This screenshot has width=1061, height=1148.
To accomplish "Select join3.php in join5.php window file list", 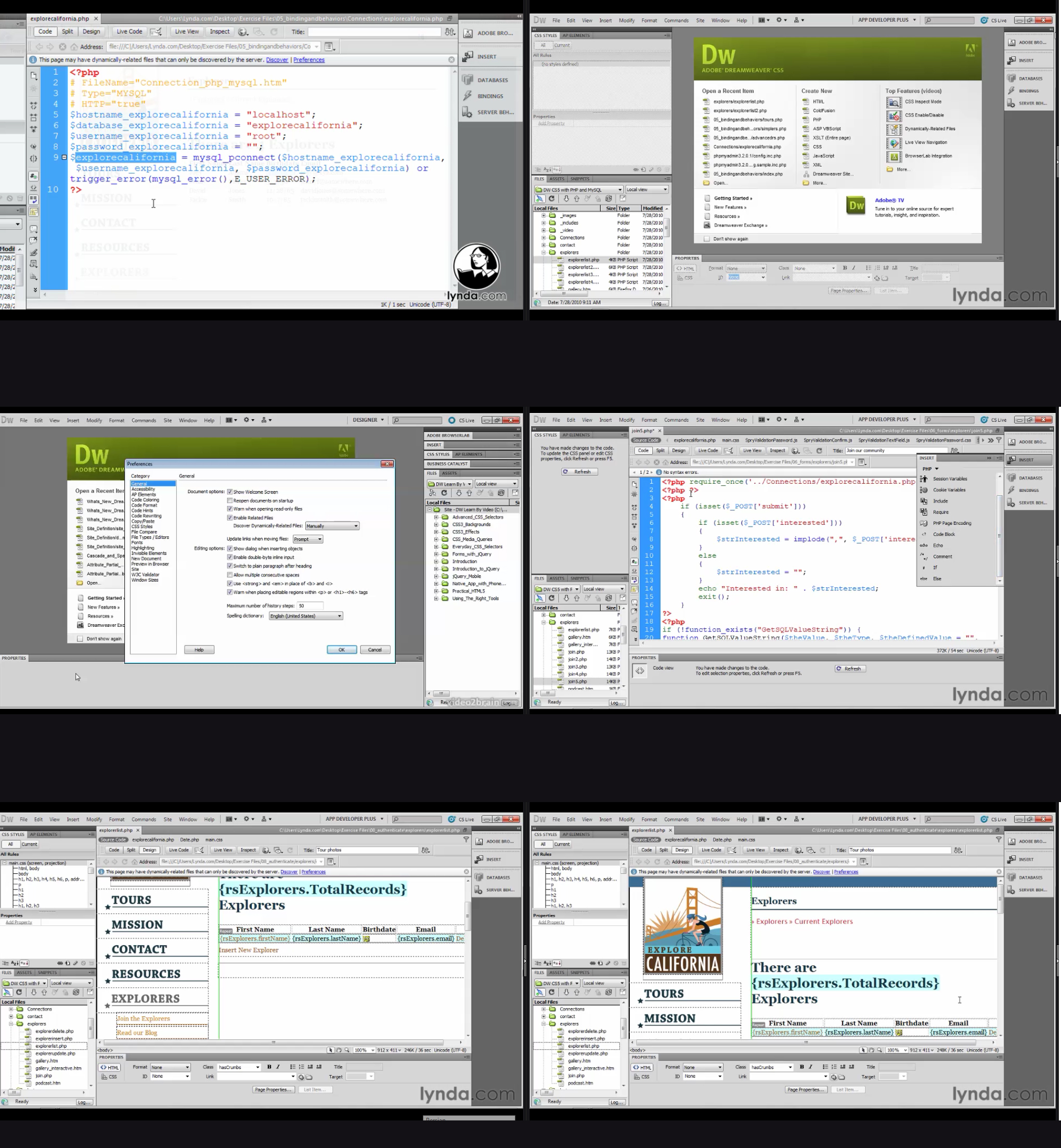I will [x=578, y=666].
